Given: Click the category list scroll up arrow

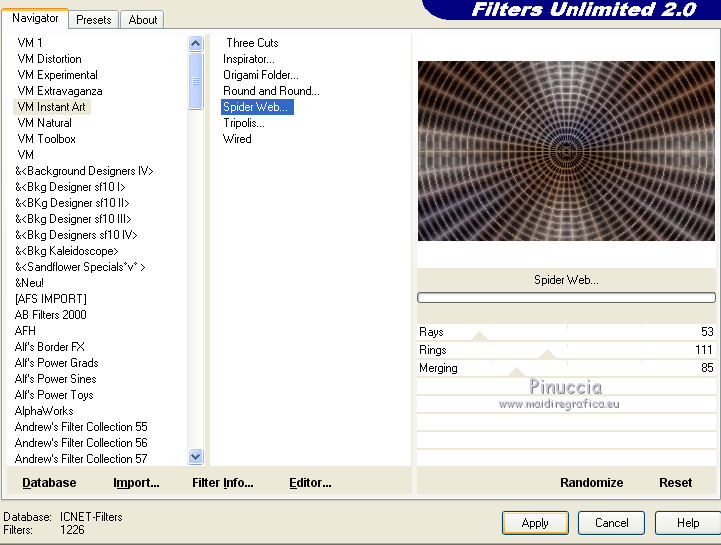Looking at the screenshot, I should 195,44.
